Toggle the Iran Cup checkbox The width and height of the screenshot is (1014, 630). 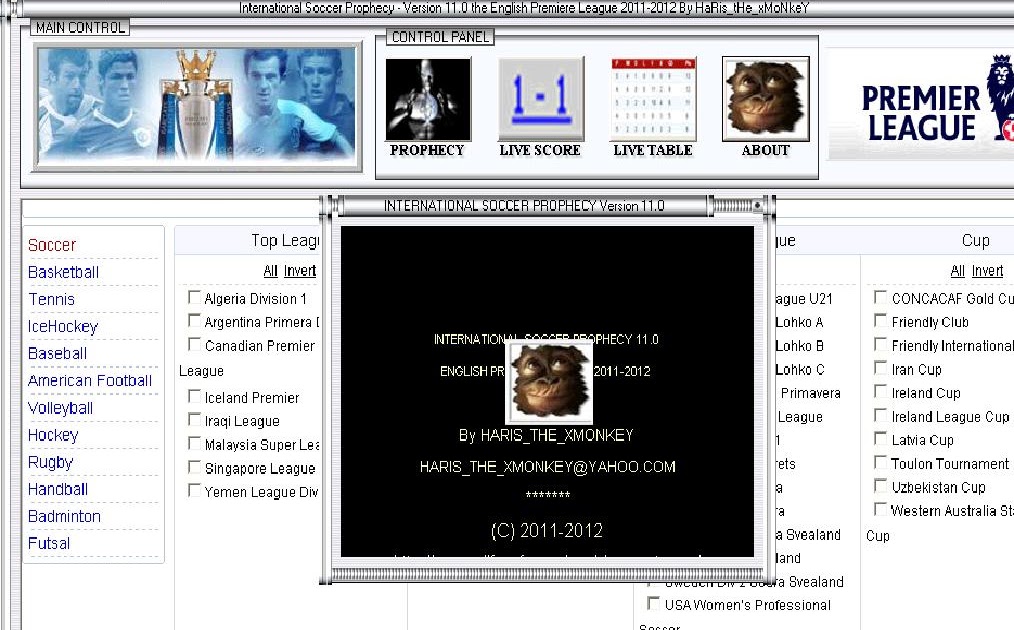point(880,367)
